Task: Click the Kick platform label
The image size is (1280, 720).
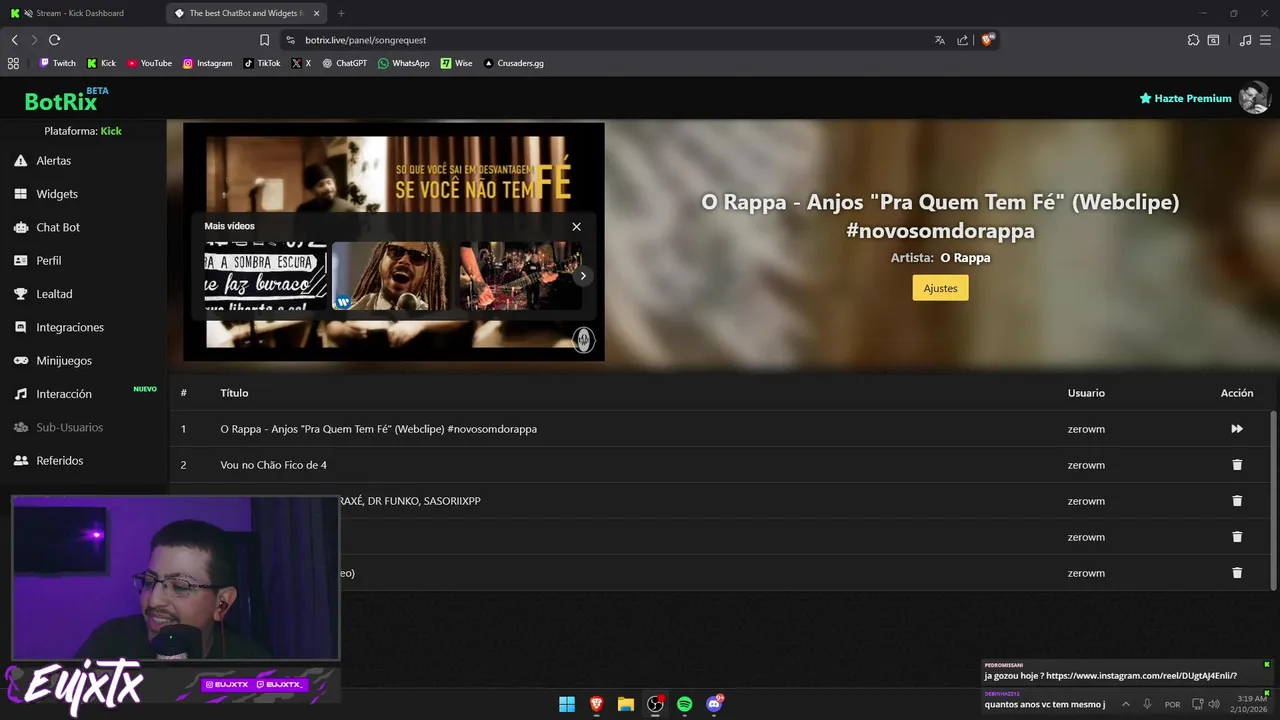Action: (111, 131)
